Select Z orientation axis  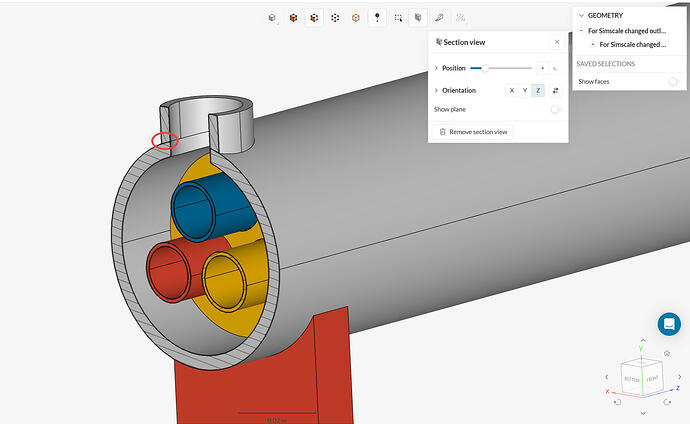[x=538, y=90]
